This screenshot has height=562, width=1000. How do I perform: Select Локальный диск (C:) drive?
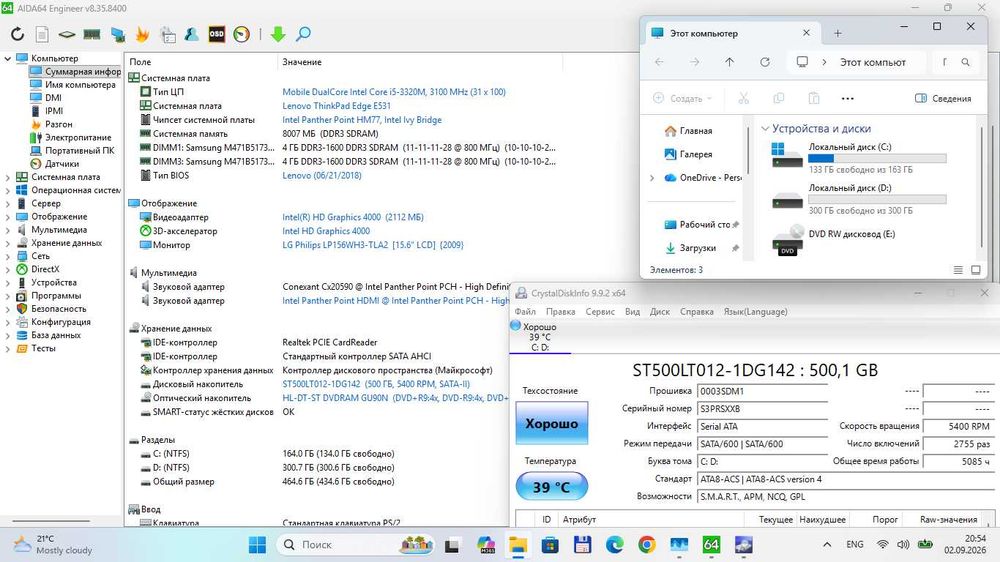[x=858, y=157]
